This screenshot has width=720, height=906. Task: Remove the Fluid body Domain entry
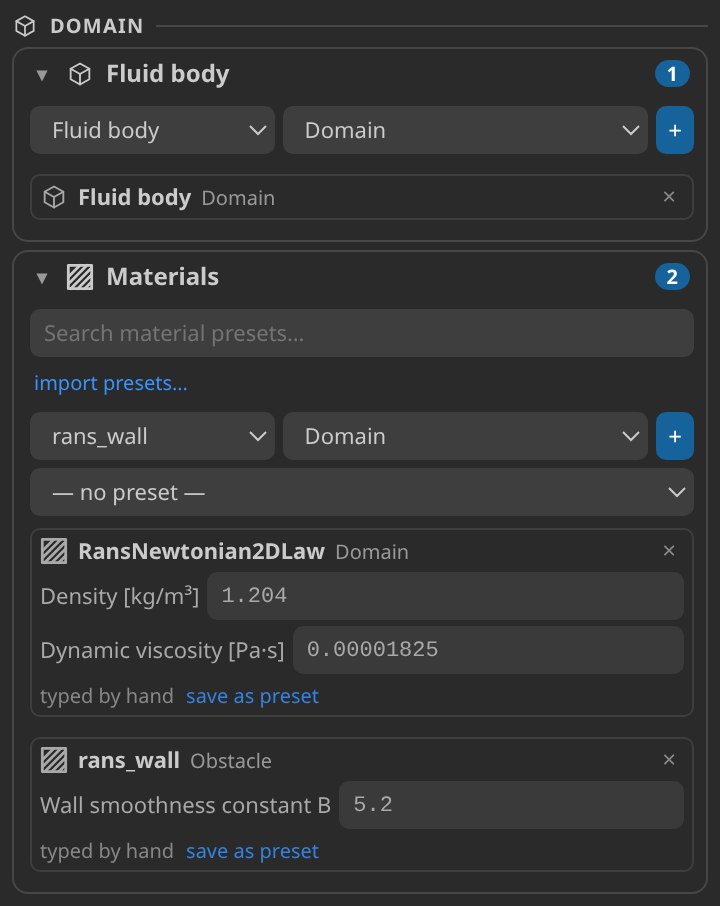point(669,197)
